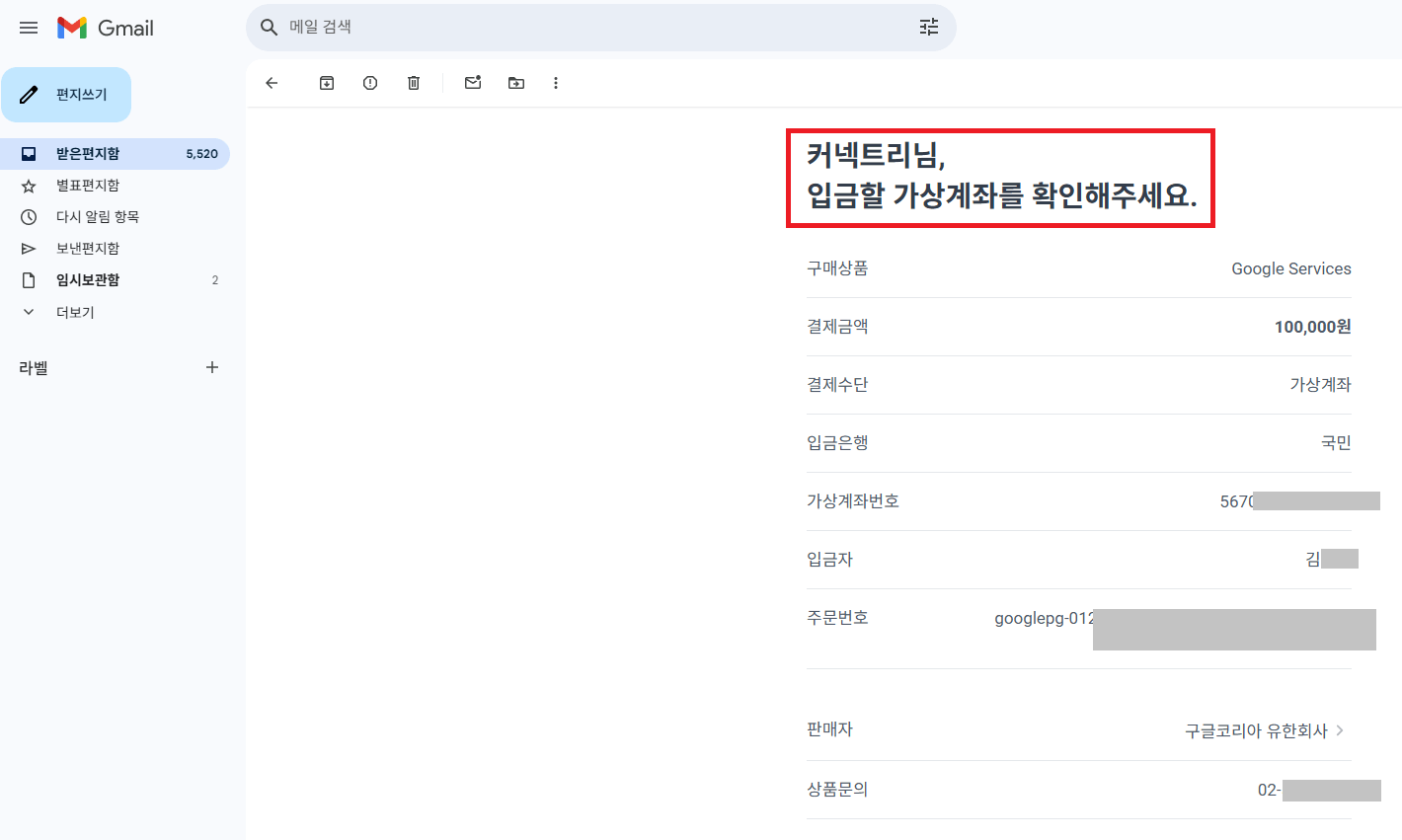Click the 입금자 row label
1402x840 pixels.
(x=829, y=560)
